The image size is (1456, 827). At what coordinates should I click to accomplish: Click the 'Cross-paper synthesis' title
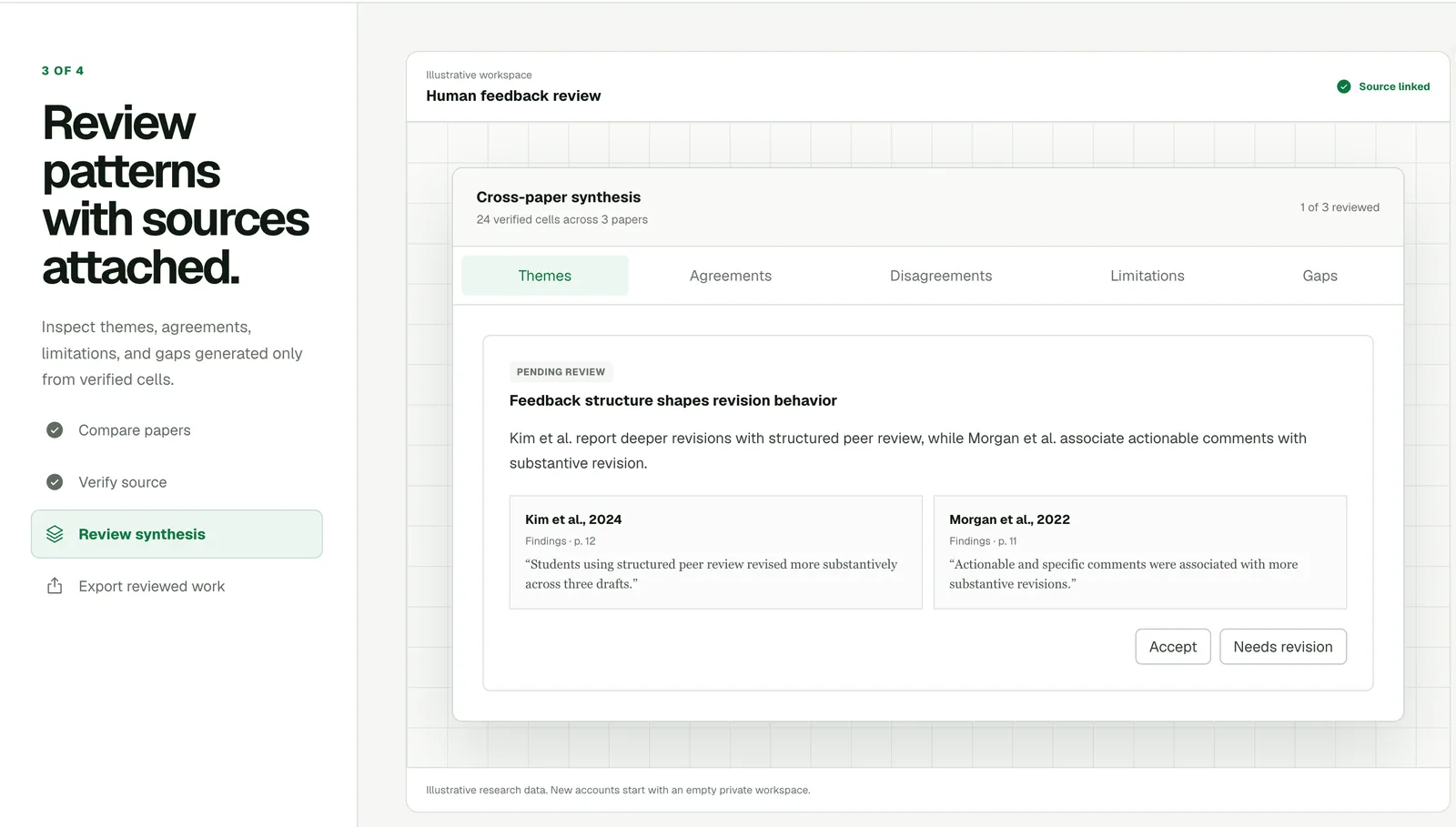[x=558, y=197]
